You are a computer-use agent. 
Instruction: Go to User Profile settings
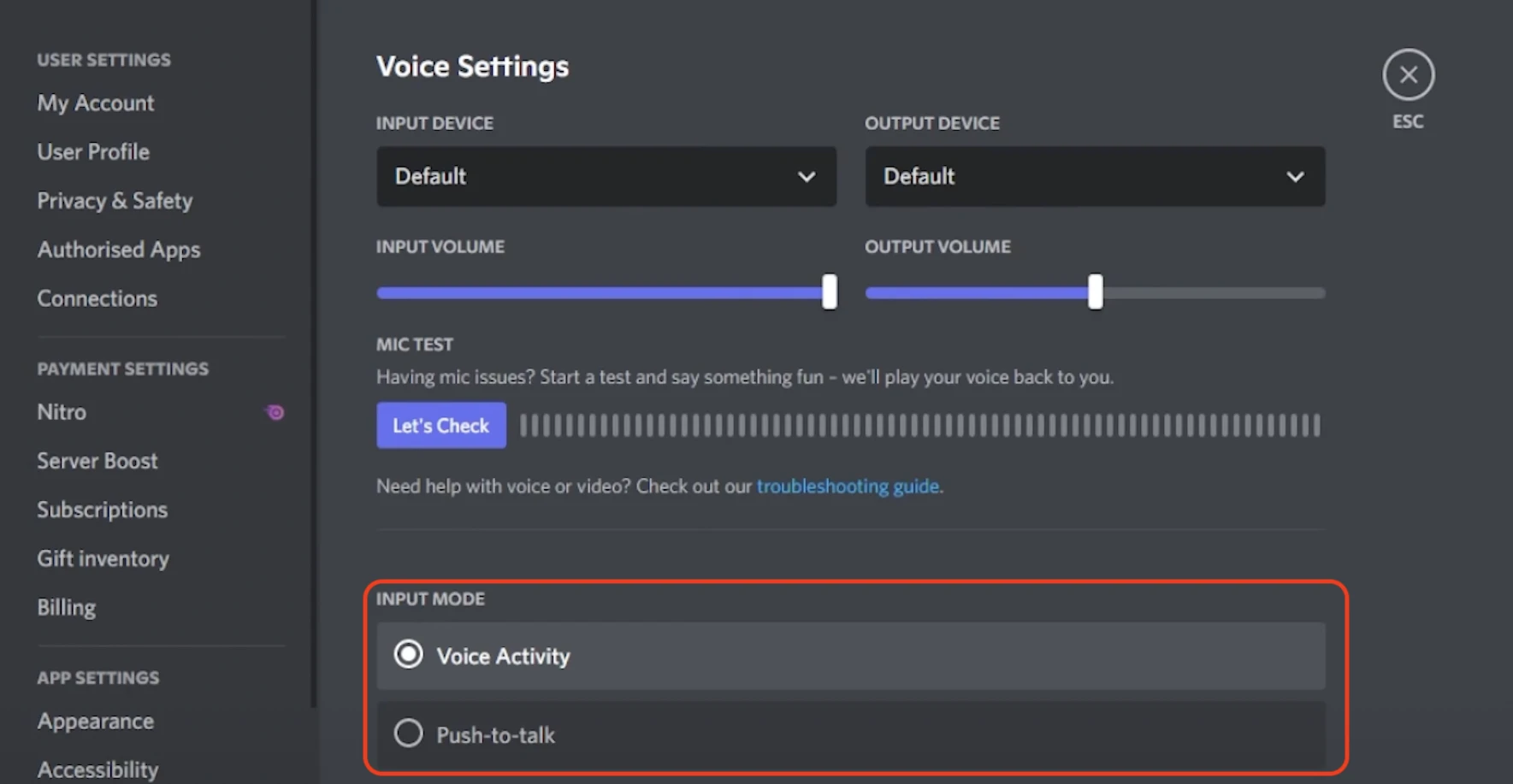click(x=93, y=152)
